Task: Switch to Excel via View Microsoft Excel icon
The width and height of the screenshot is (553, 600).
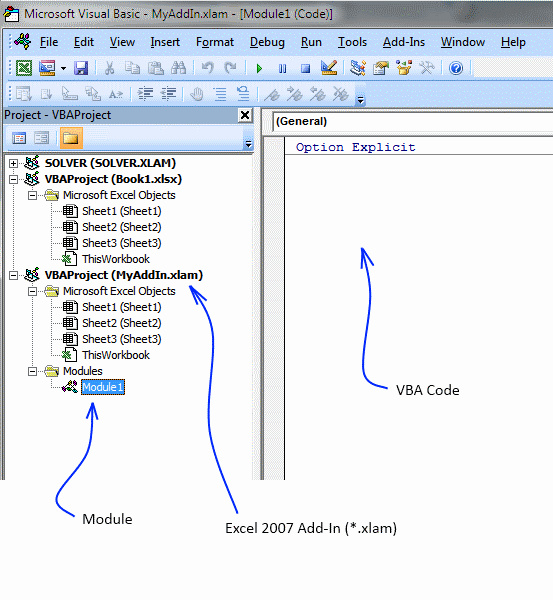Action: pyautogui.click(x=24, y=68)
